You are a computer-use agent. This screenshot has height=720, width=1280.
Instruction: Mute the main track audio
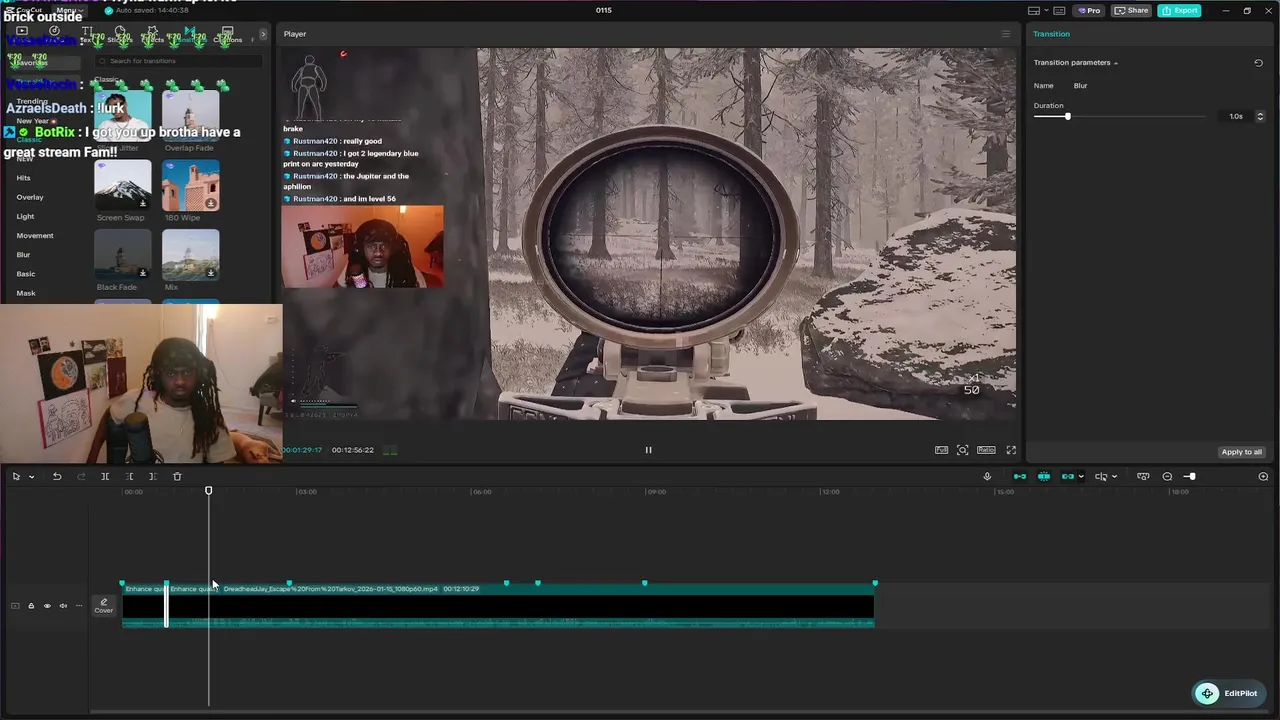point(63,606)
